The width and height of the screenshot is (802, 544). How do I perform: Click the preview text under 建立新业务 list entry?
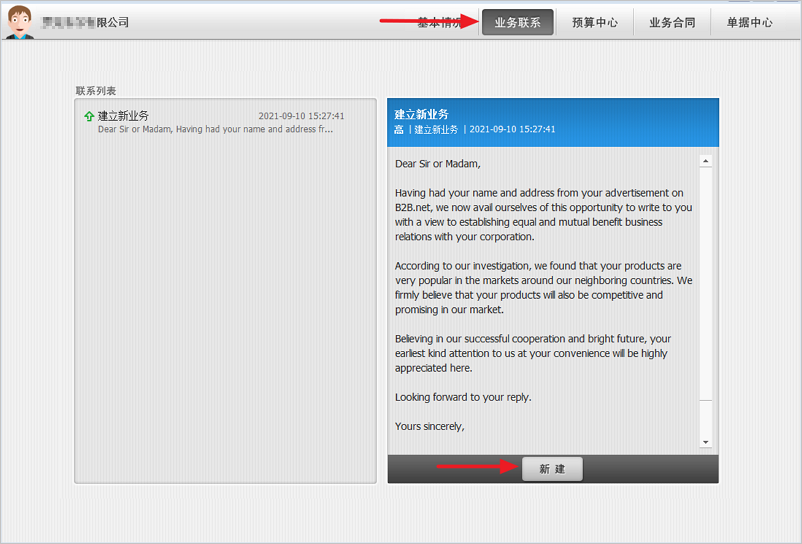pyautogui.click(x=215, y=129)
